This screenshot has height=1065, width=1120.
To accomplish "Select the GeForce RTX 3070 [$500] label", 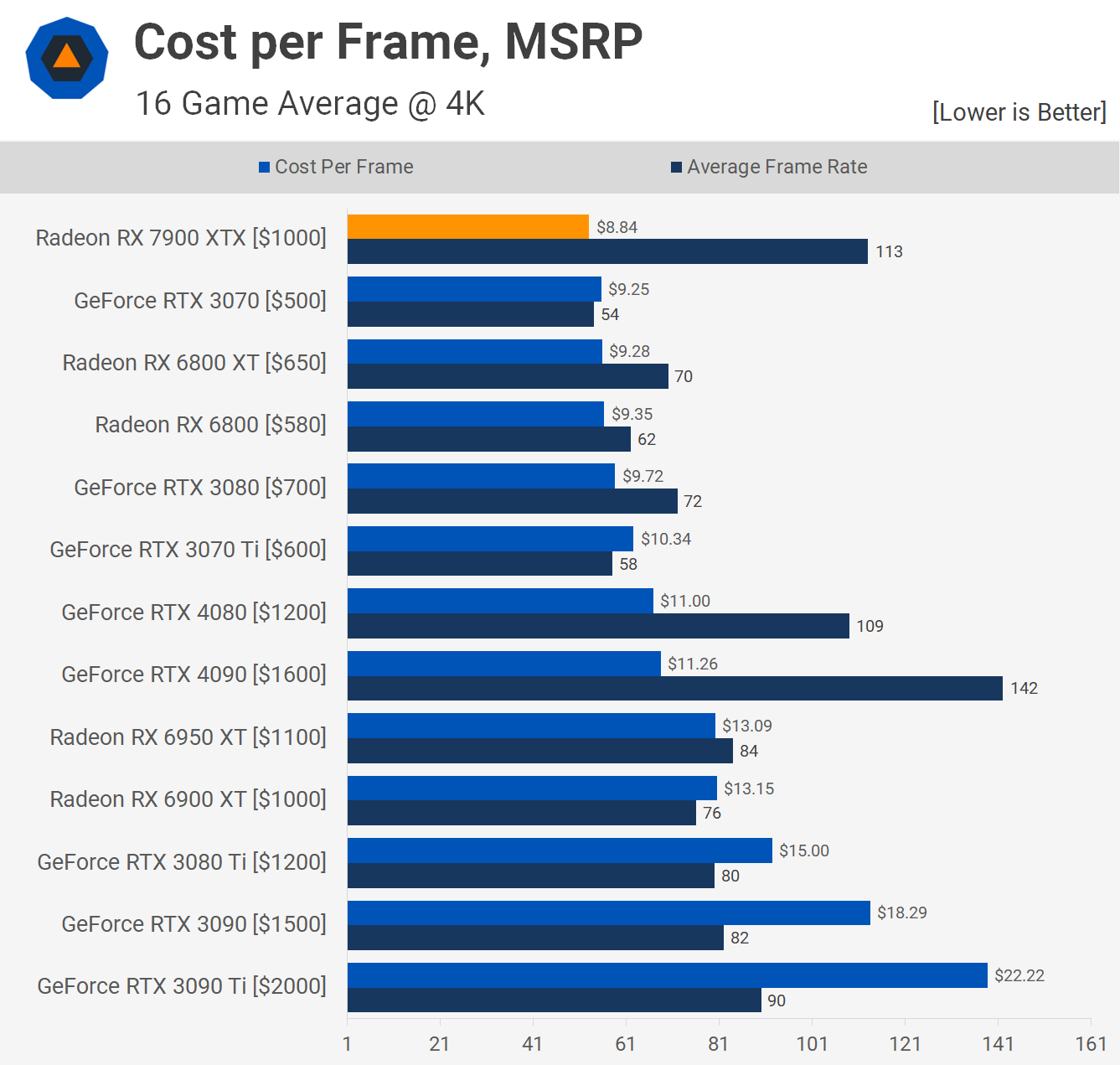I will [200, 301].
